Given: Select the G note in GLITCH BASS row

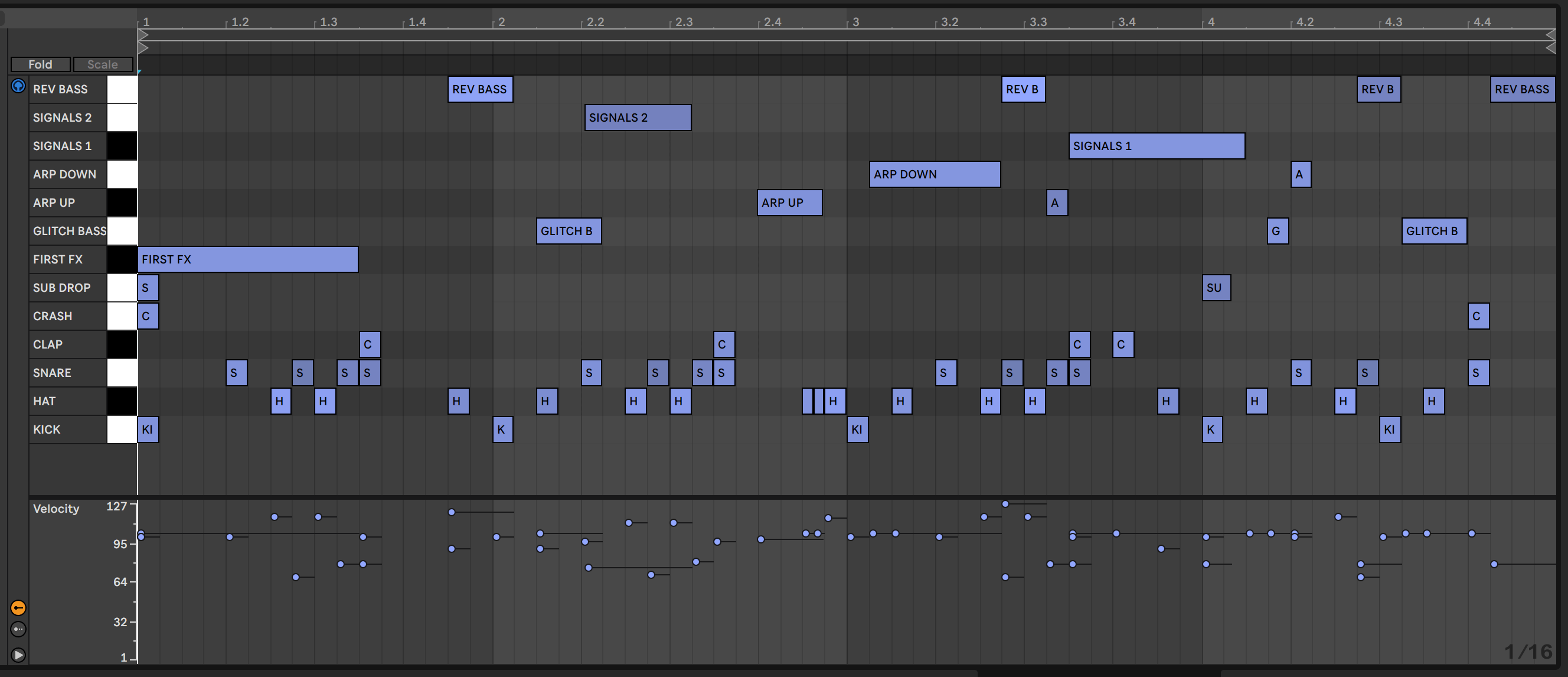Looking at the screenshot, I should [x=1278, y=231].
